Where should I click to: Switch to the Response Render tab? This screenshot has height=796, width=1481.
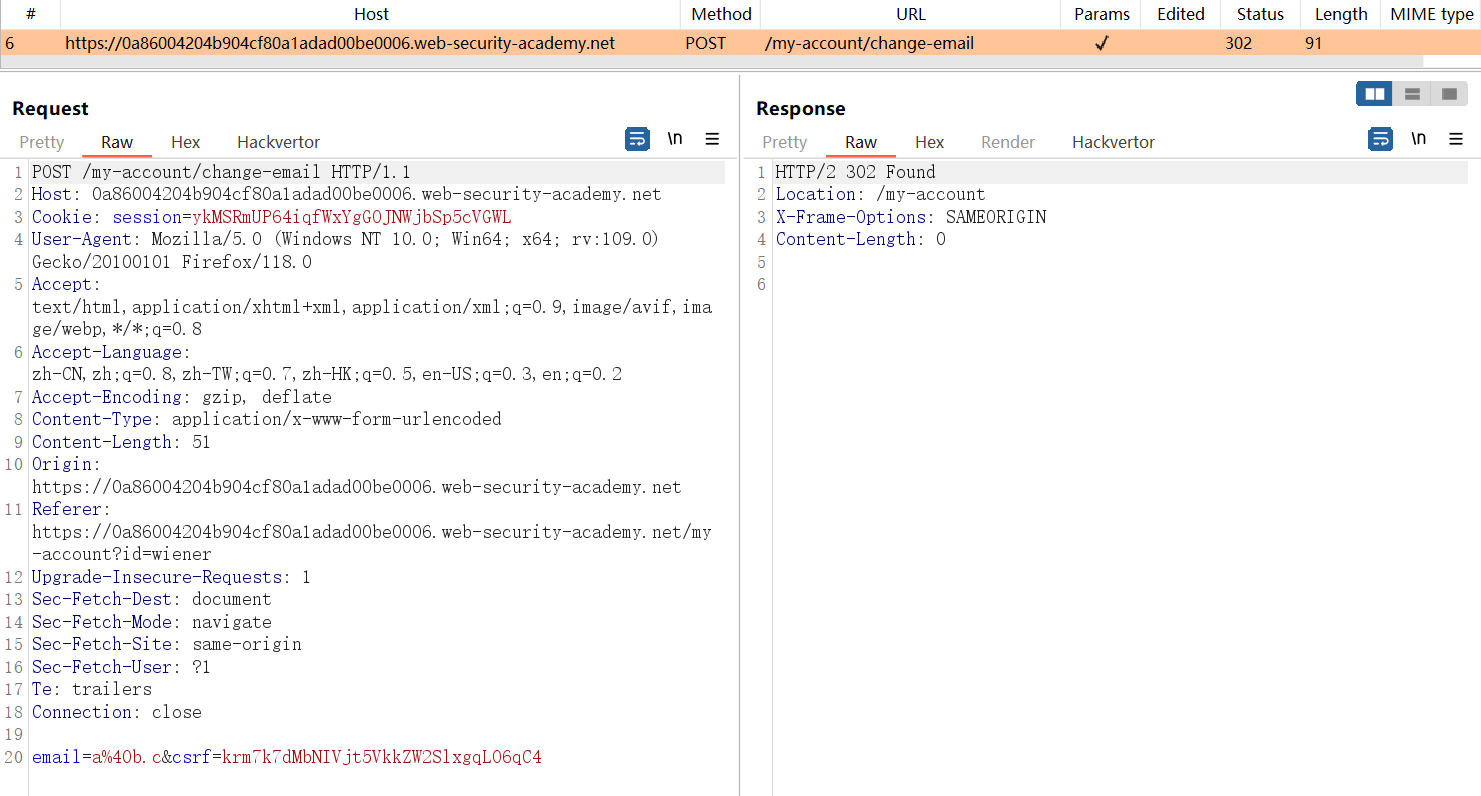pyautogui.click(x=1007, y=142)
